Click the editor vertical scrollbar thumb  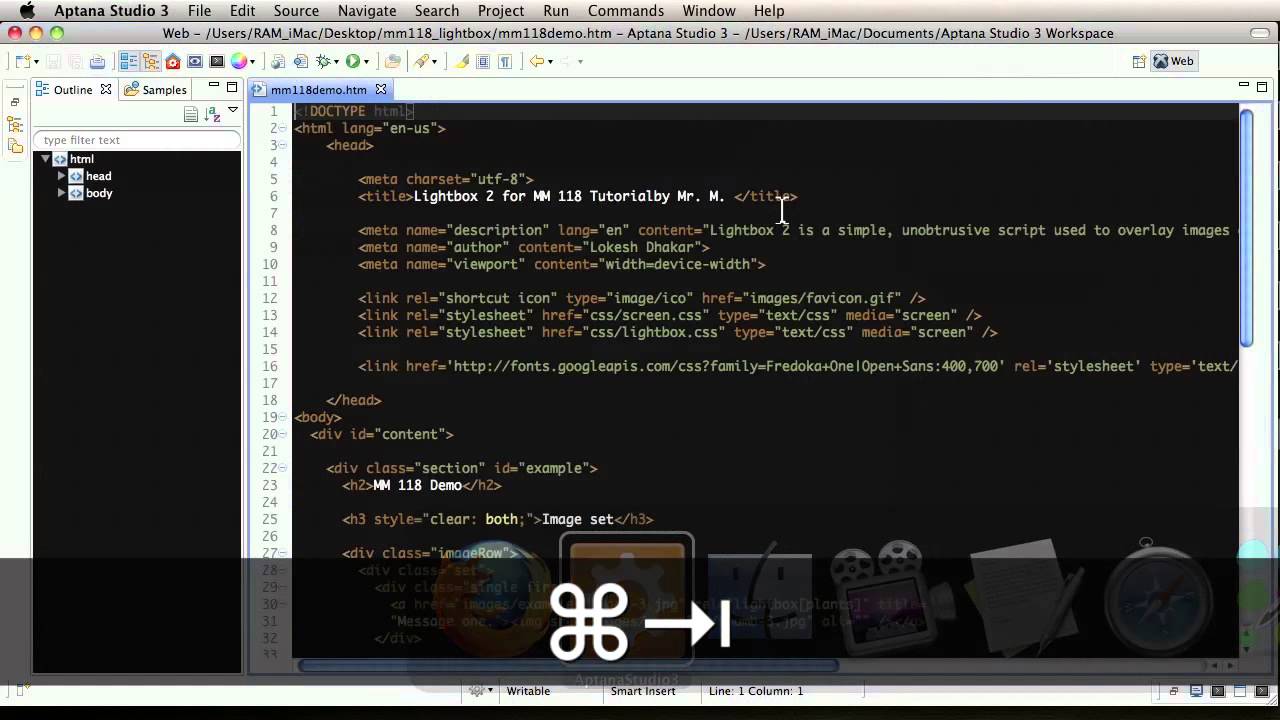coord(1246,228)
